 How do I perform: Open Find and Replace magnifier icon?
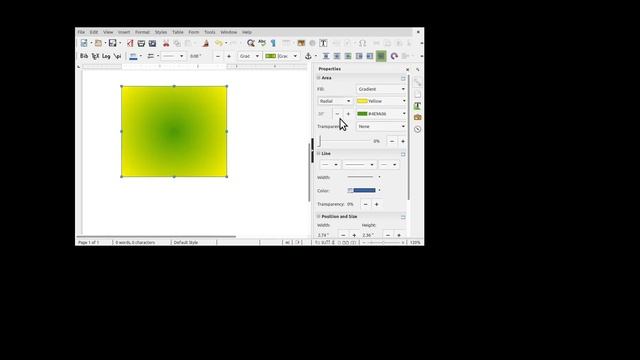tap(251, 43)
